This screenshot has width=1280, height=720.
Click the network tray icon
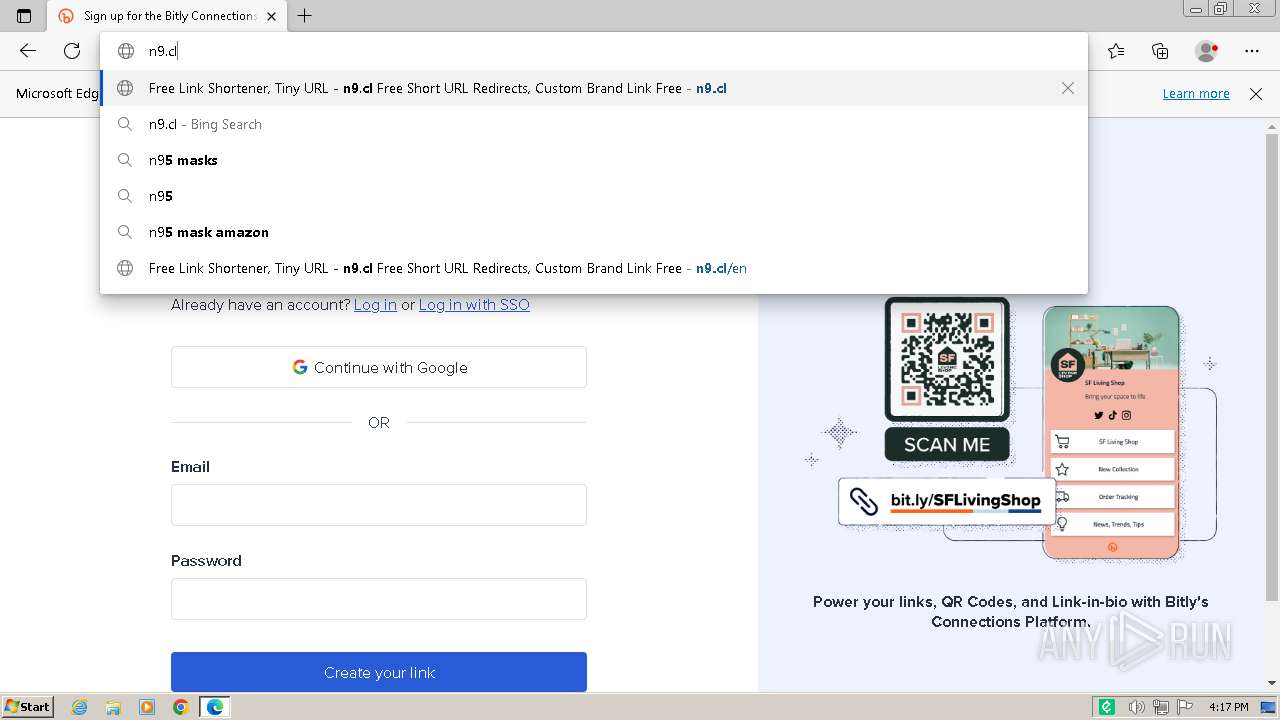[1162, 707]
